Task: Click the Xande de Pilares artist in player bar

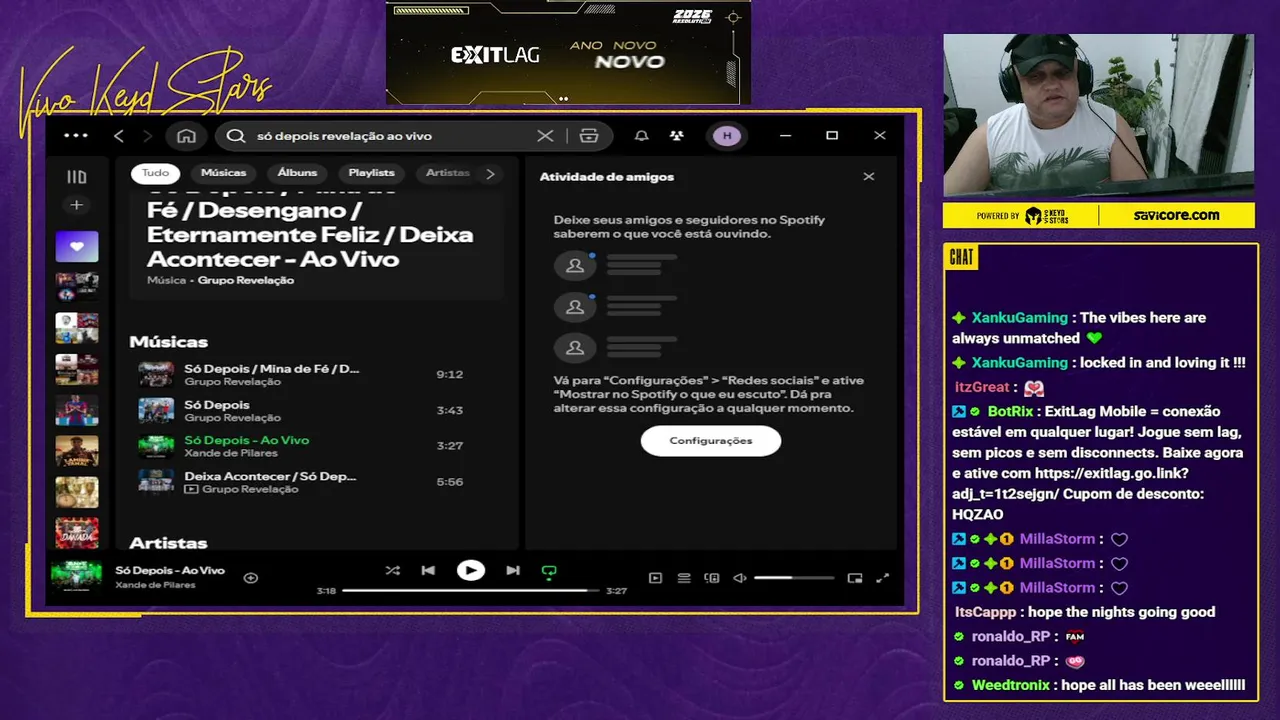Action: coord(155,585)
